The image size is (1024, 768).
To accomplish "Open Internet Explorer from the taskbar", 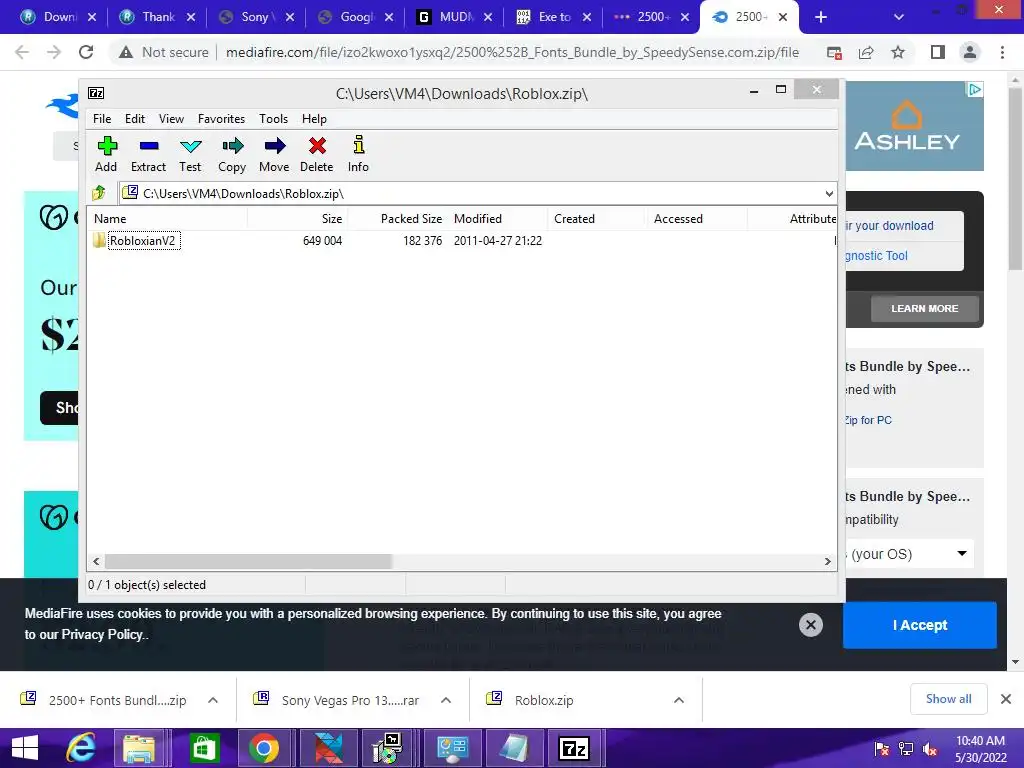I will point(81,748).
